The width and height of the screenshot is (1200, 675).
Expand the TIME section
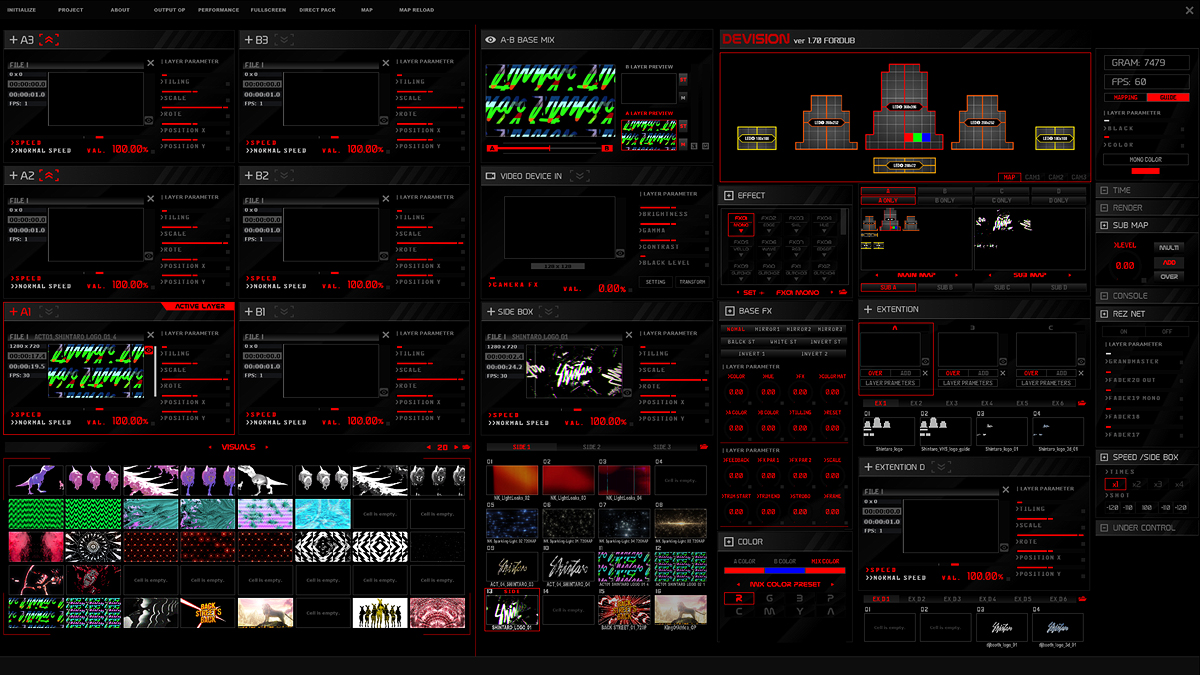(x=1147, y=190)
